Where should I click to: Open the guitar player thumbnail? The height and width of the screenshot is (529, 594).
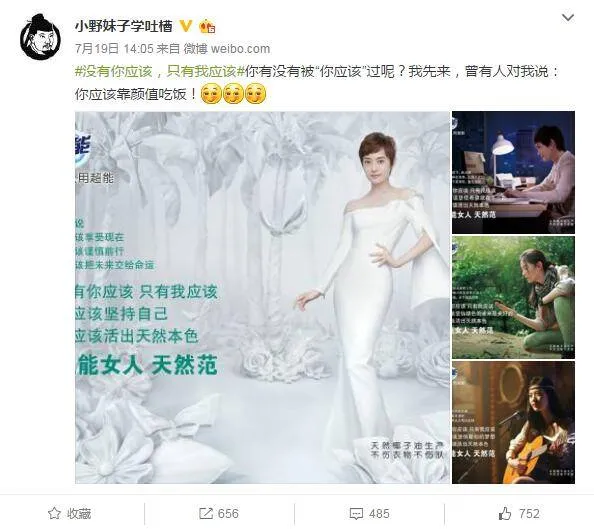tap(513, 423)
